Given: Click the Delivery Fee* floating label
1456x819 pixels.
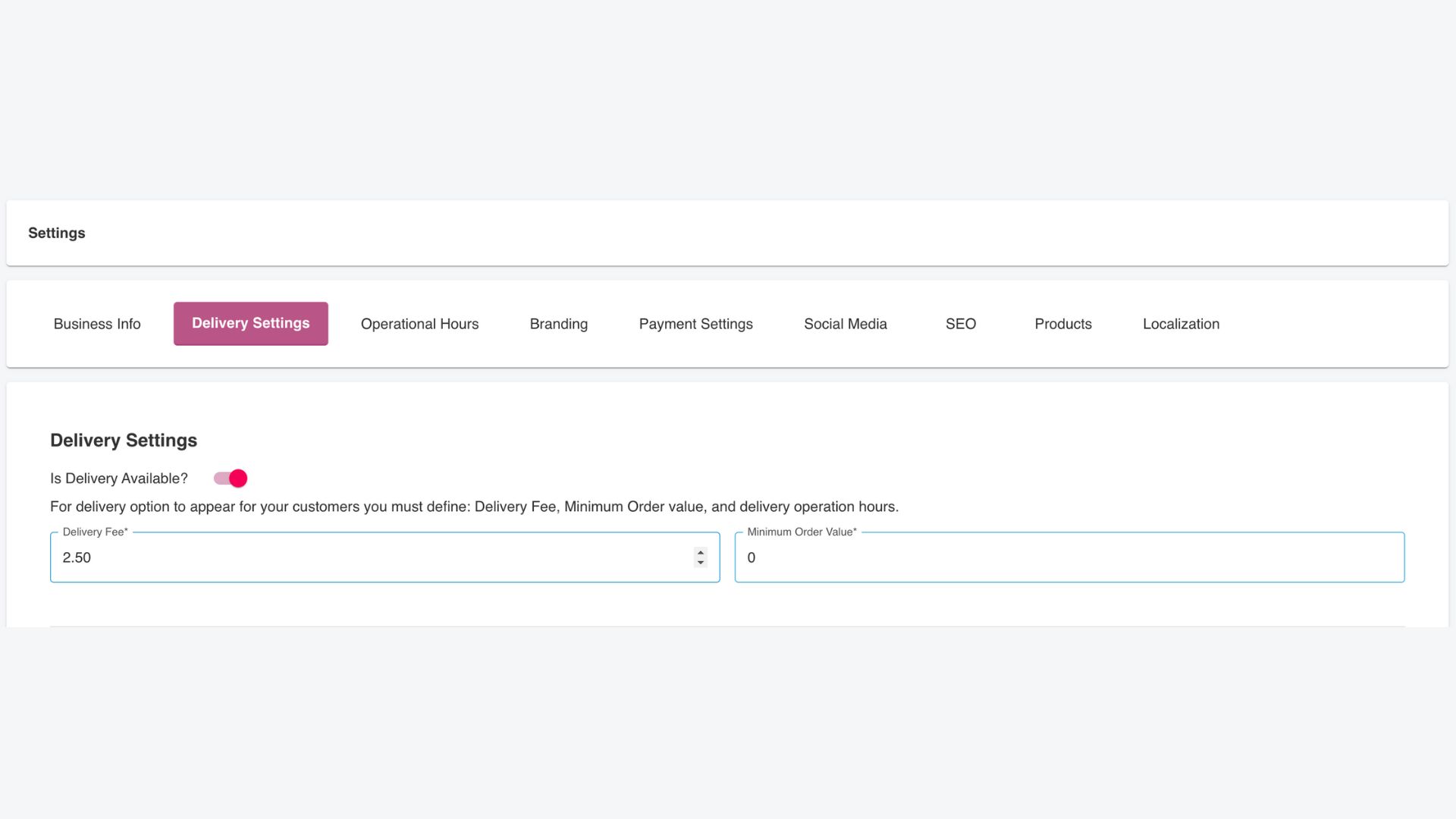Looking at the screenshot, I should click(95, 532).
